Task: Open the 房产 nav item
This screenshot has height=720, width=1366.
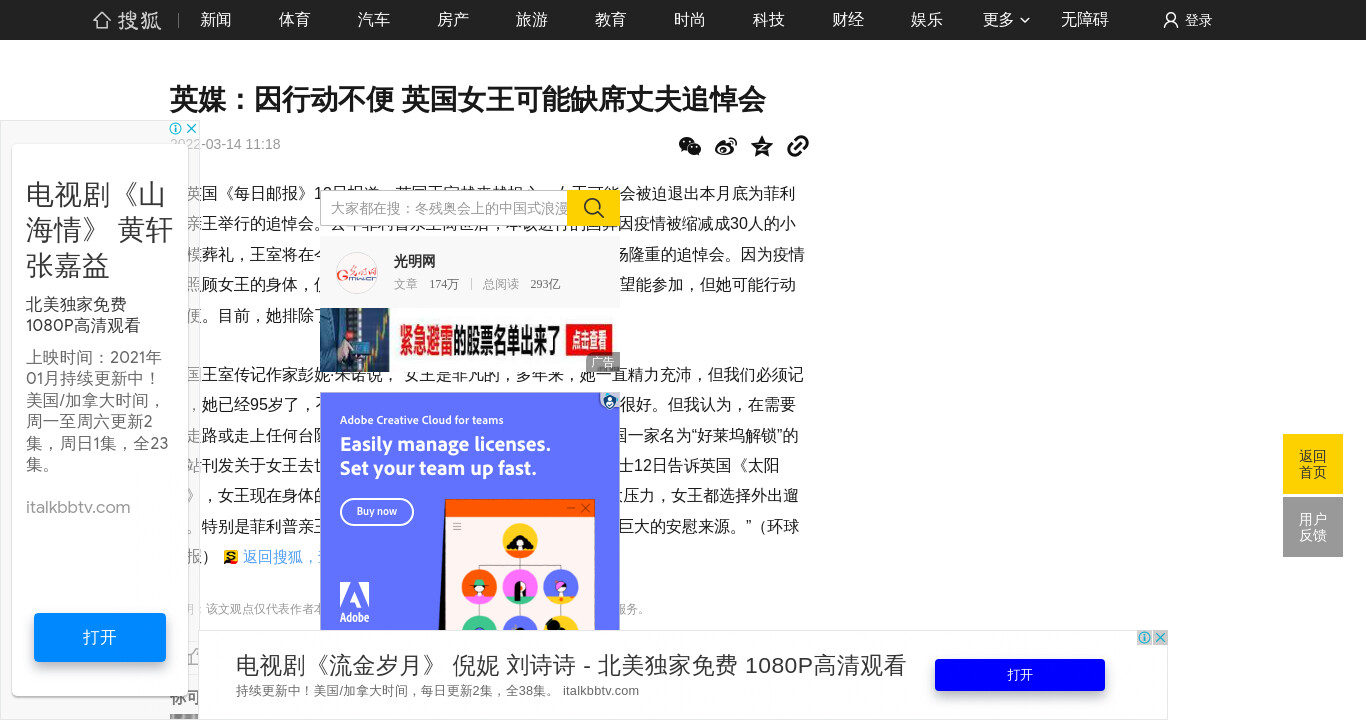Action: (x=453, y=20)
